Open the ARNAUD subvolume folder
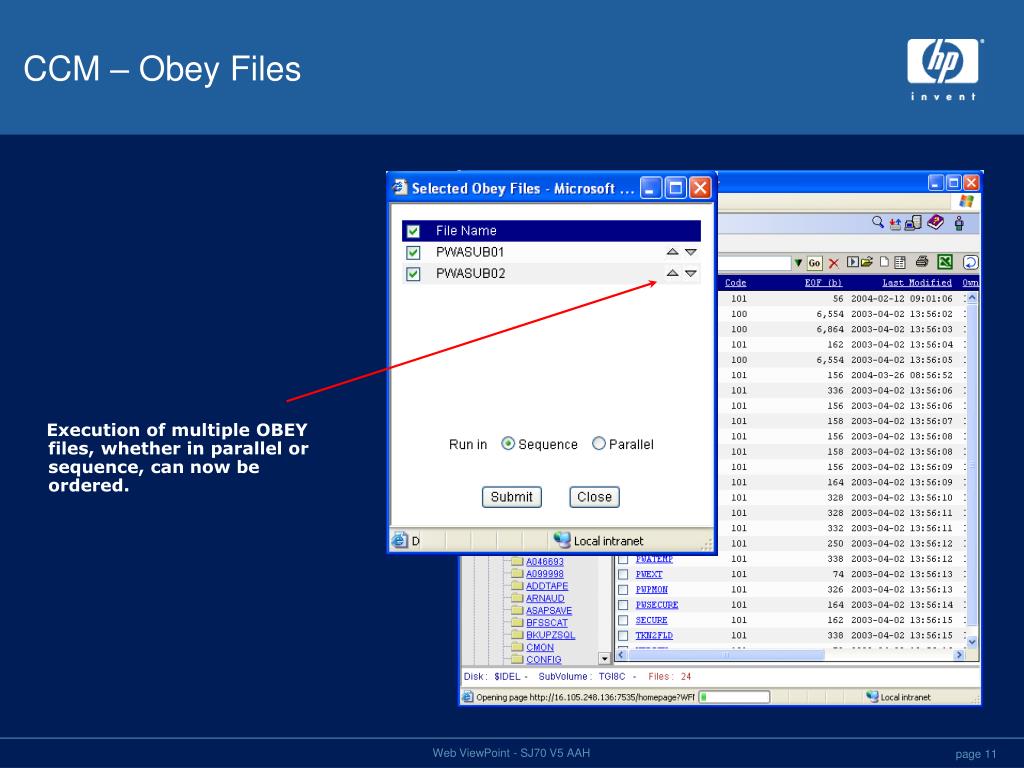Screen dimensions: 1024x768 click(545, 598)
